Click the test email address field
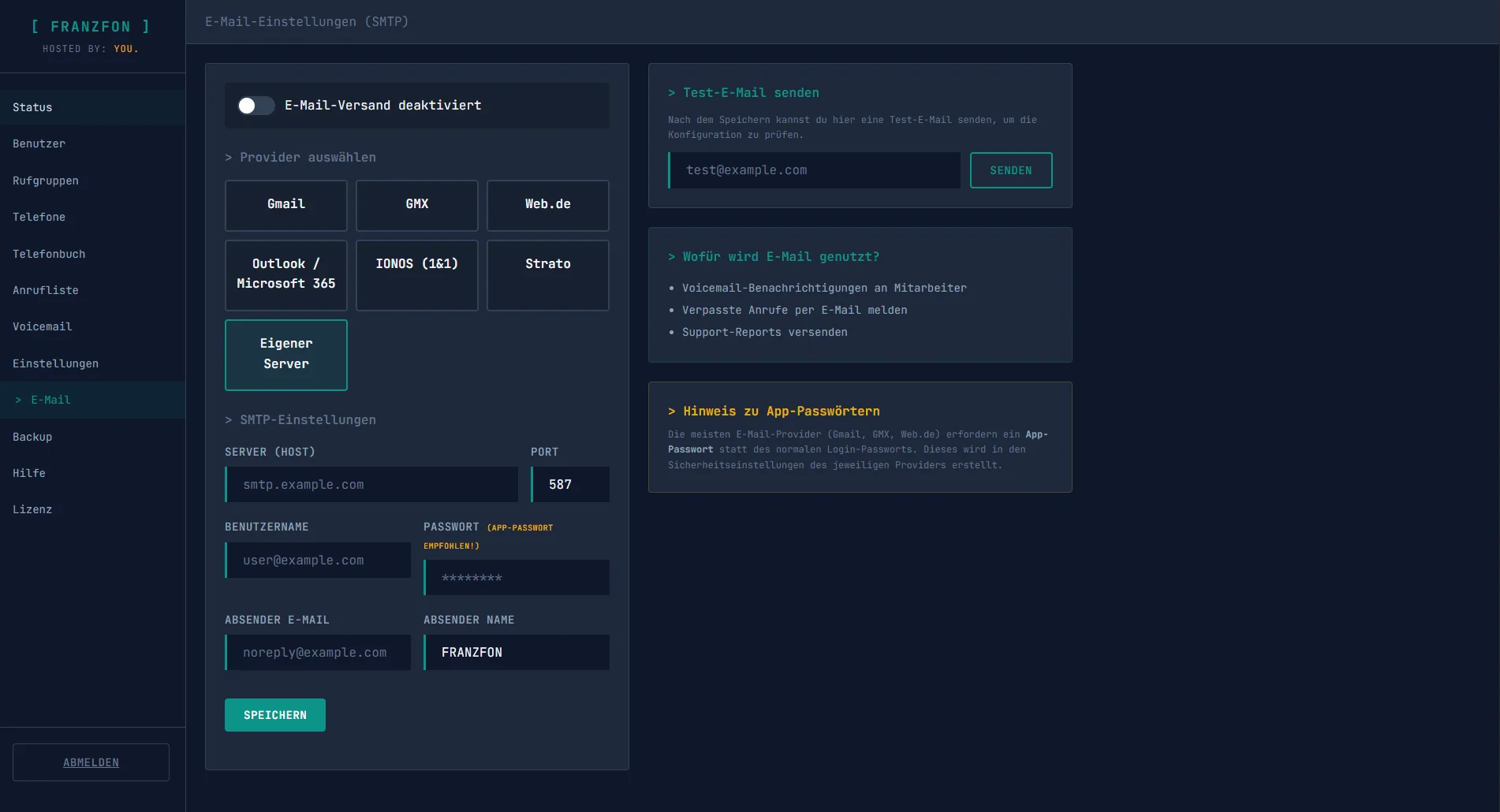This screenshot has height=812, width=1500. click(814, 170)
